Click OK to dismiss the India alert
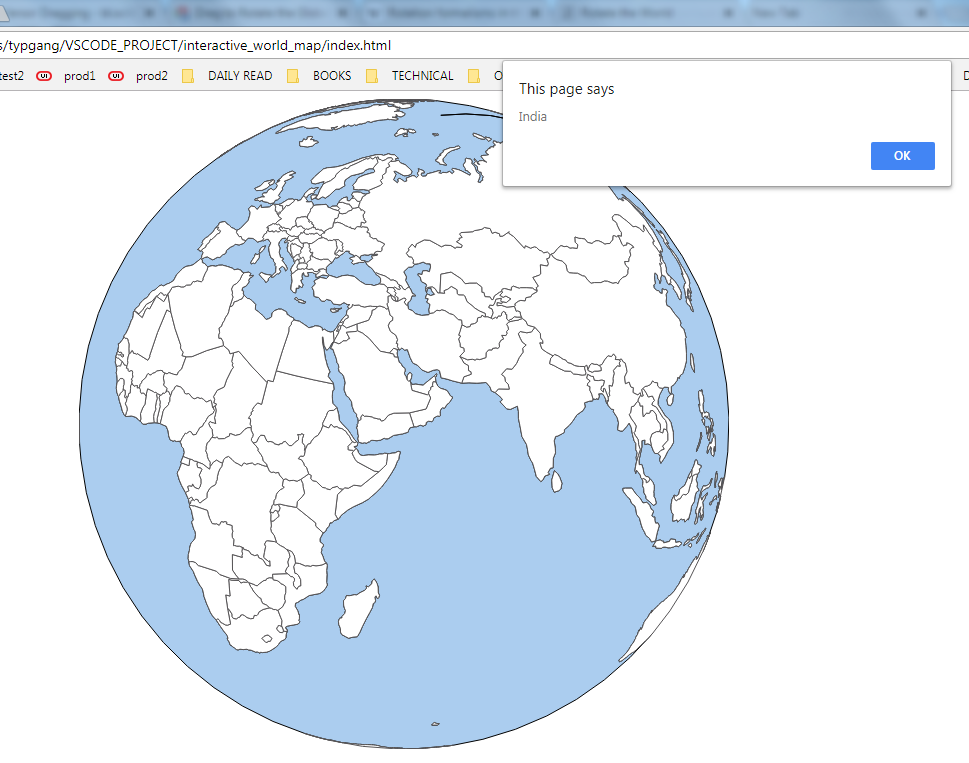969x763 pixels. (x=901, y=155)
